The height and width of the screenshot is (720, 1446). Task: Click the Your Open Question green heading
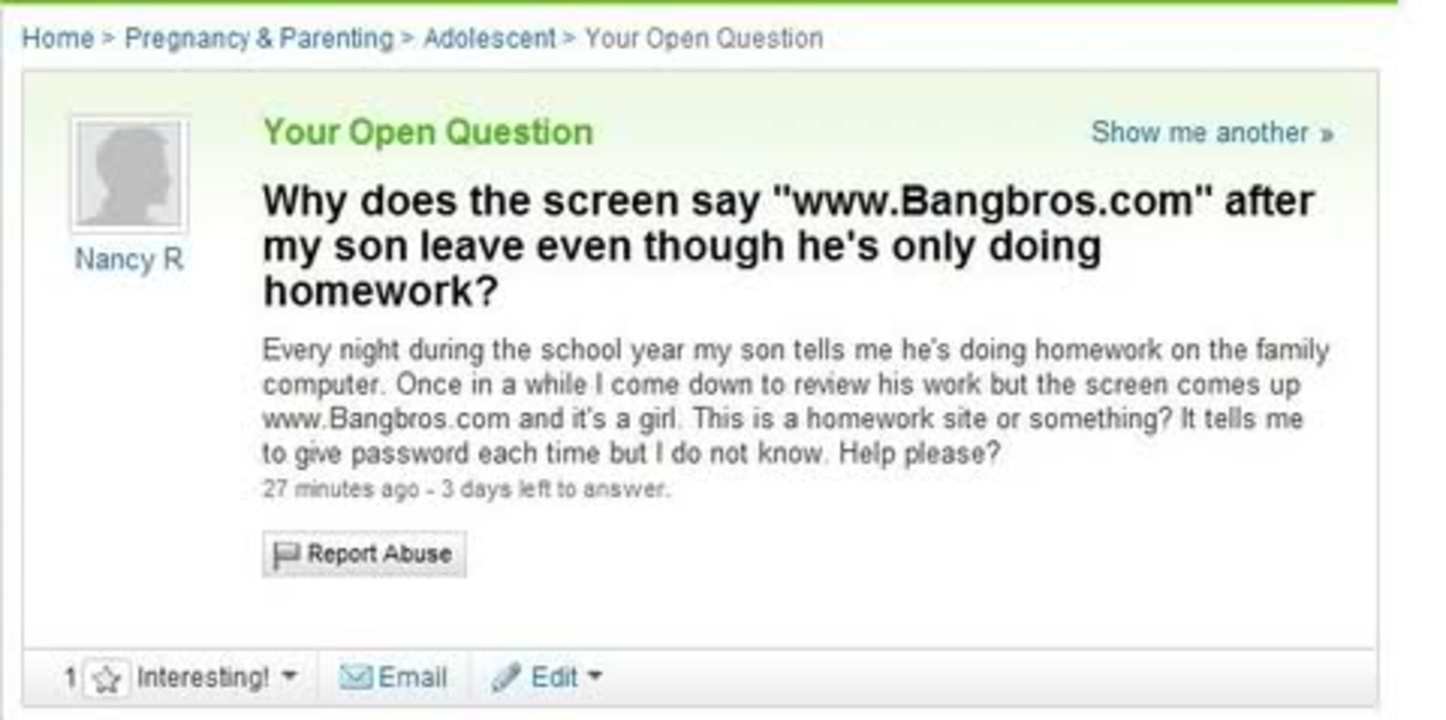pos(428,132)
